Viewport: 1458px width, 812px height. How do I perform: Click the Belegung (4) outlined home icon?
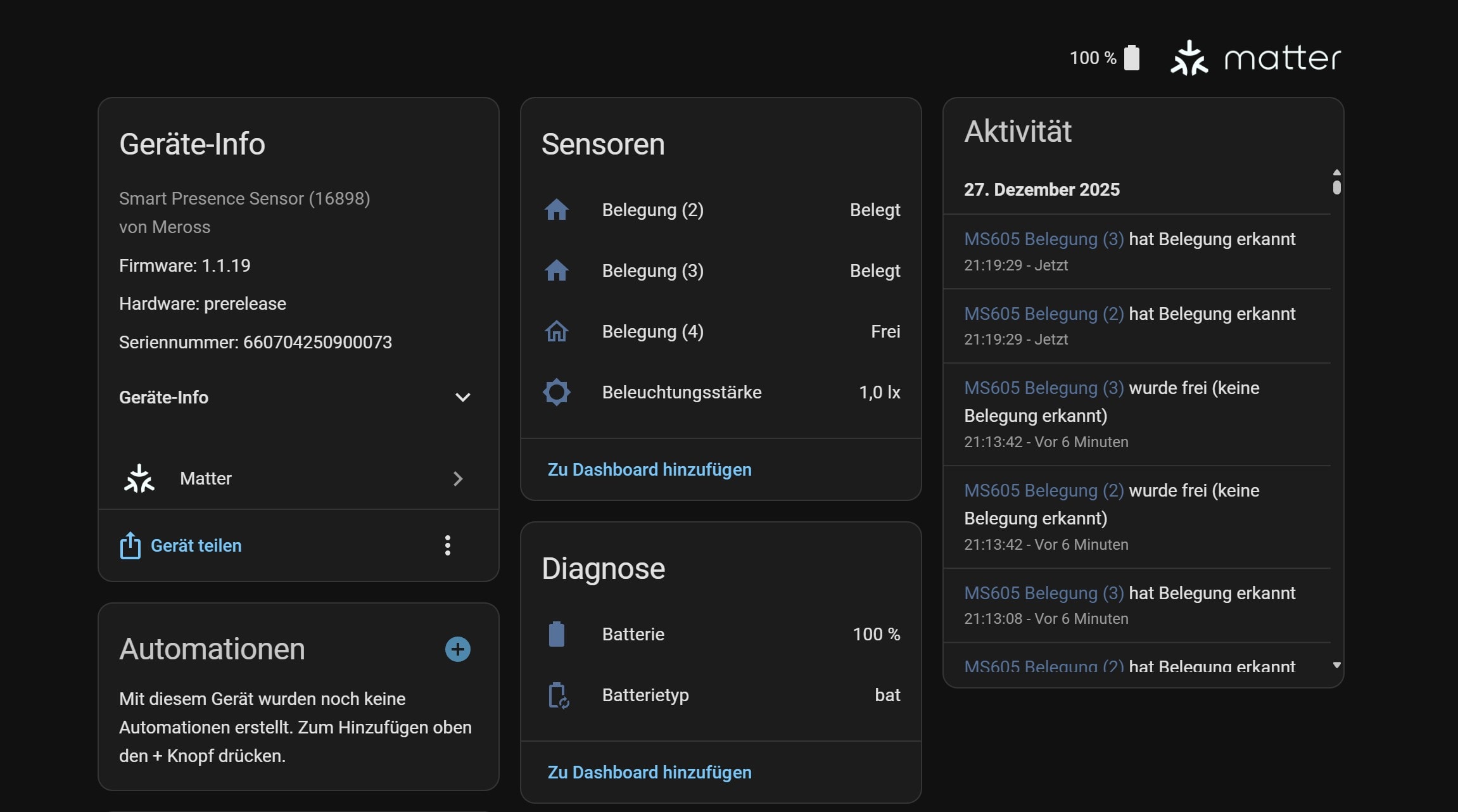[x=556, y=331]
